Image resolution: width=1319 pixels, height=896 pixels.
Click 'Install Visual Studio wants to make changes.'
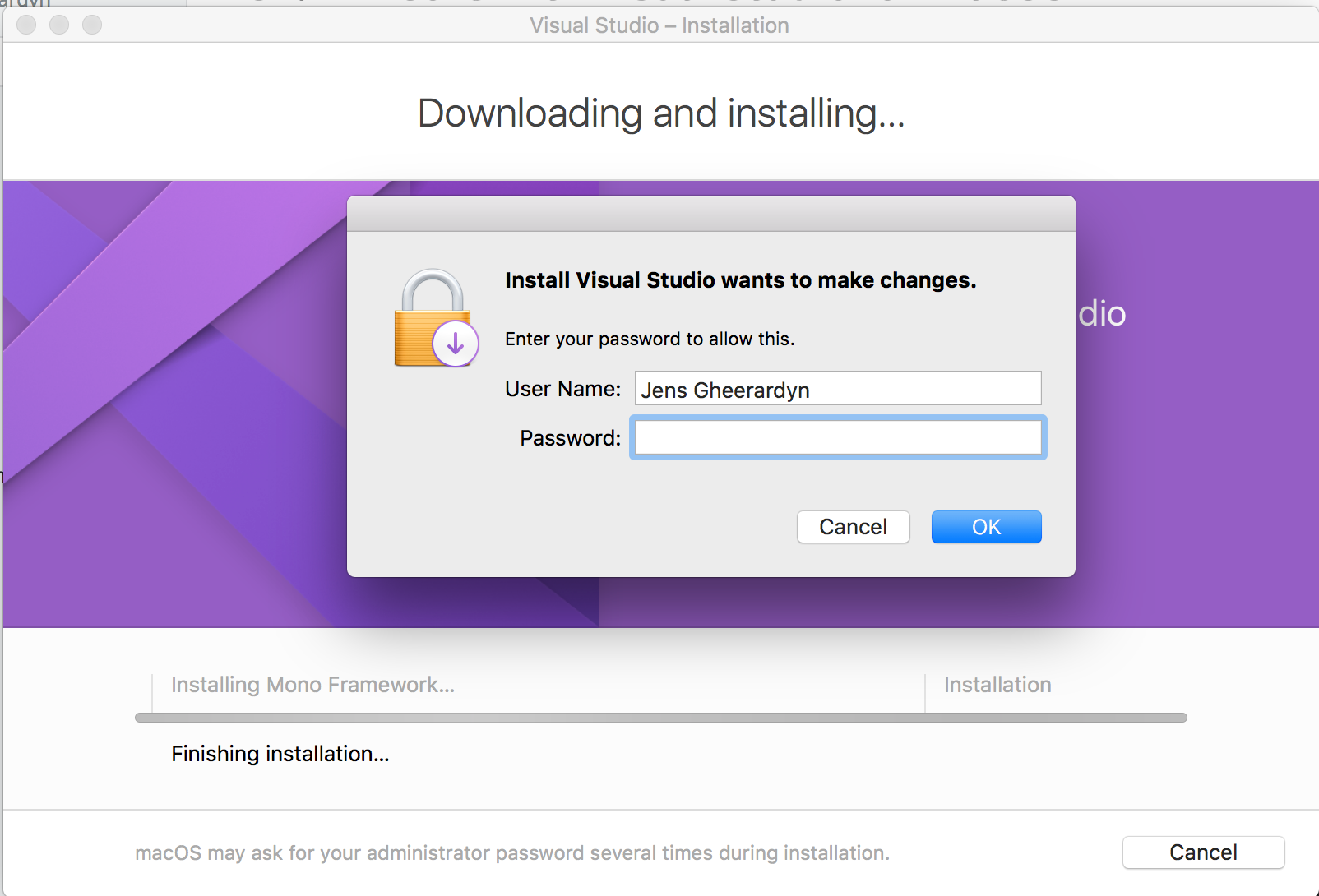coord(740,280)
